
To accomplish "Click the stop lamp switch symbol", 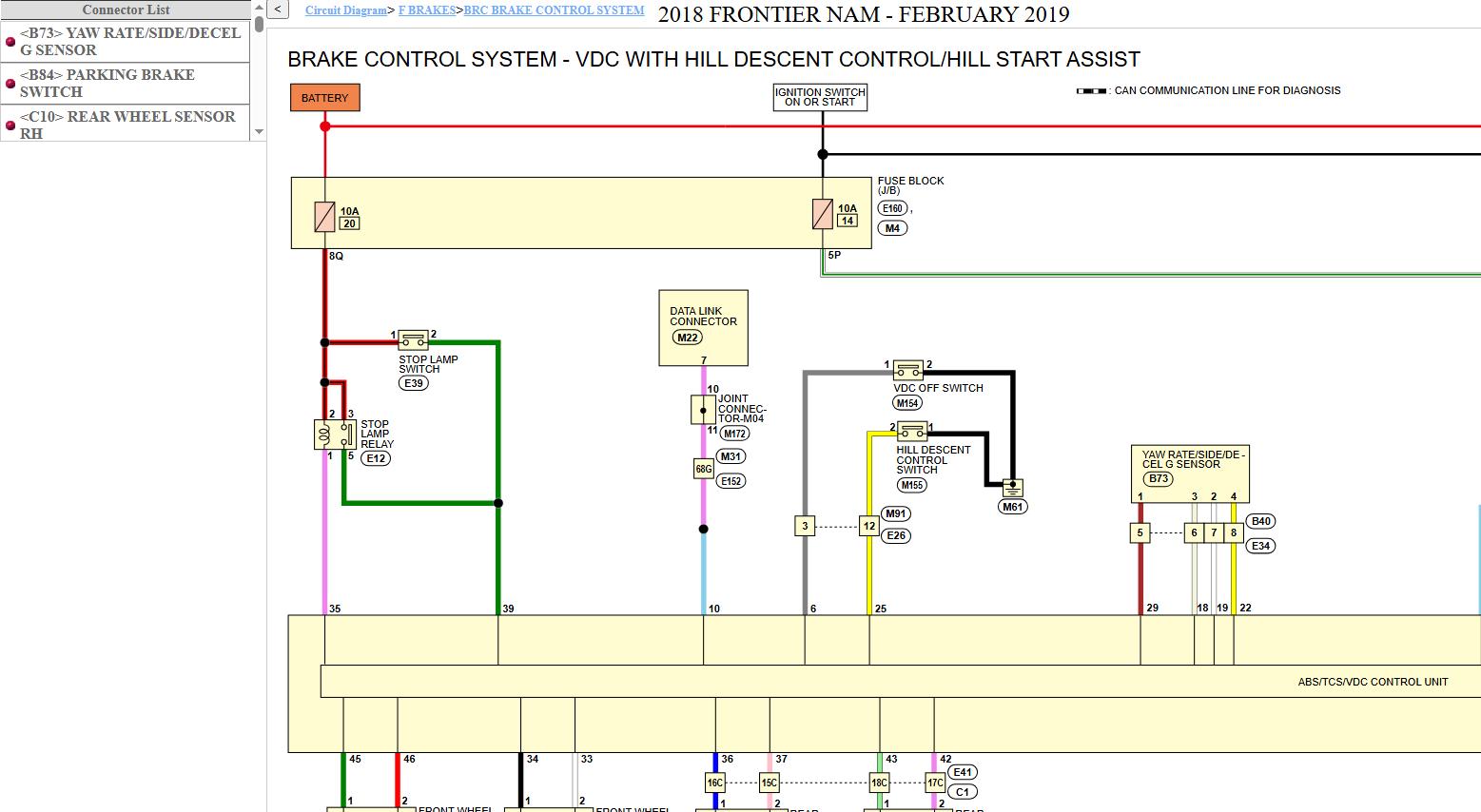I will (413, 339).
